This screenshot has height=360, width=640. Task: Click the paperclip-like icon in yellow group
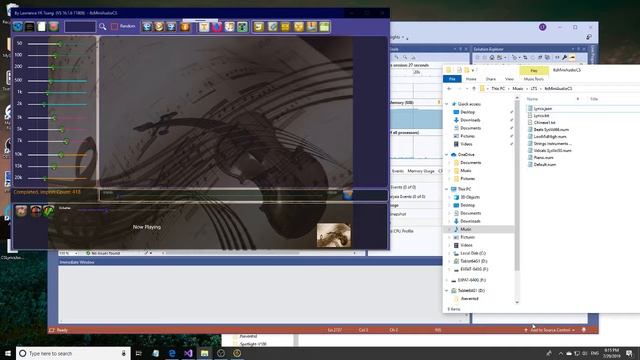tap(272, 27)
